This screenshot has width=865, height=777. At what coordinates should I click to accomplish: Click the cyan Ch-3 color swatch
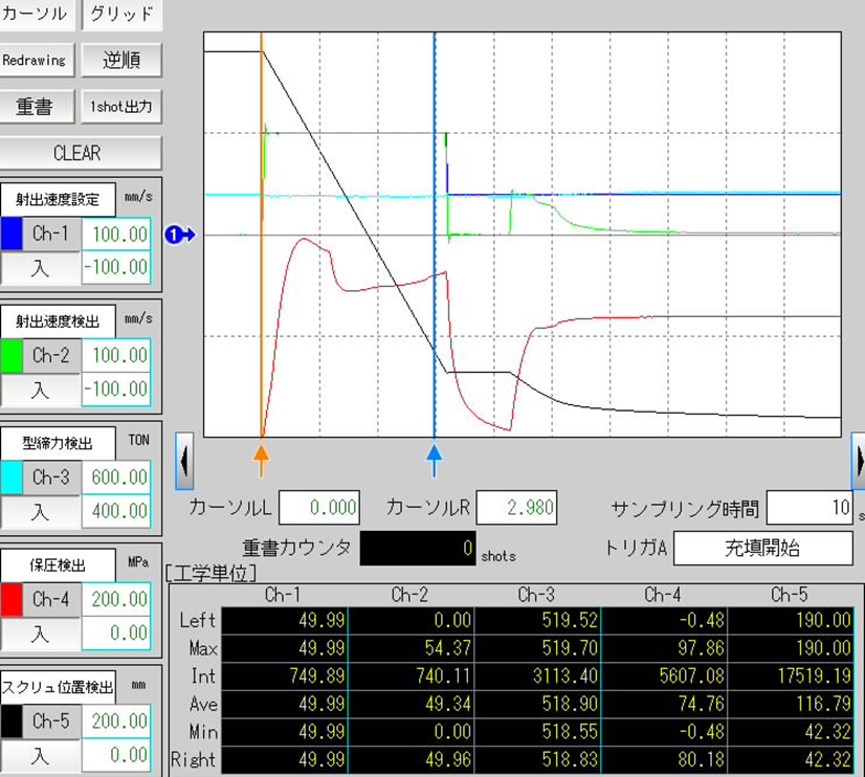(x=11, y=477)
